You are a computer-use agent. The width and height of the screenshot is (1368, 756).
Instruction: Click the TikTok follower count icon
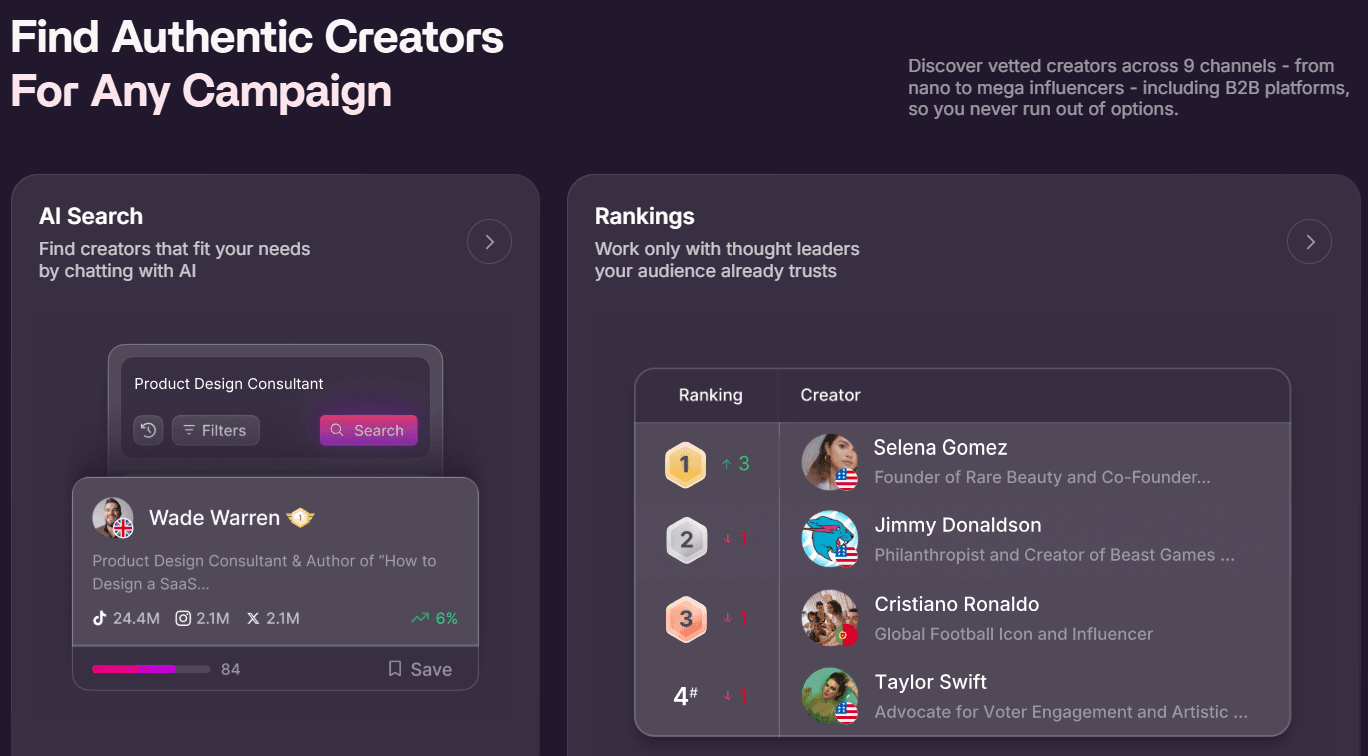100,618
